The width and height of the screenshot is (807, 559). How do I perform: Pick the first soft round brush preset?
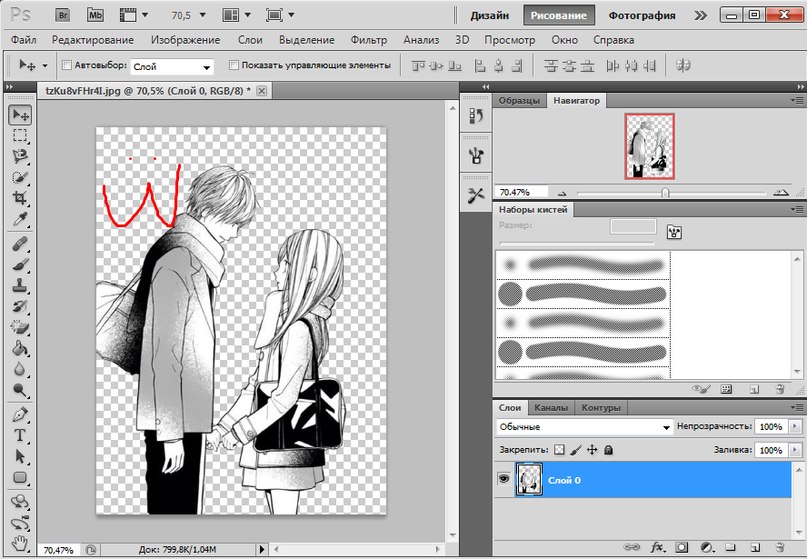[x=582, y=265]
